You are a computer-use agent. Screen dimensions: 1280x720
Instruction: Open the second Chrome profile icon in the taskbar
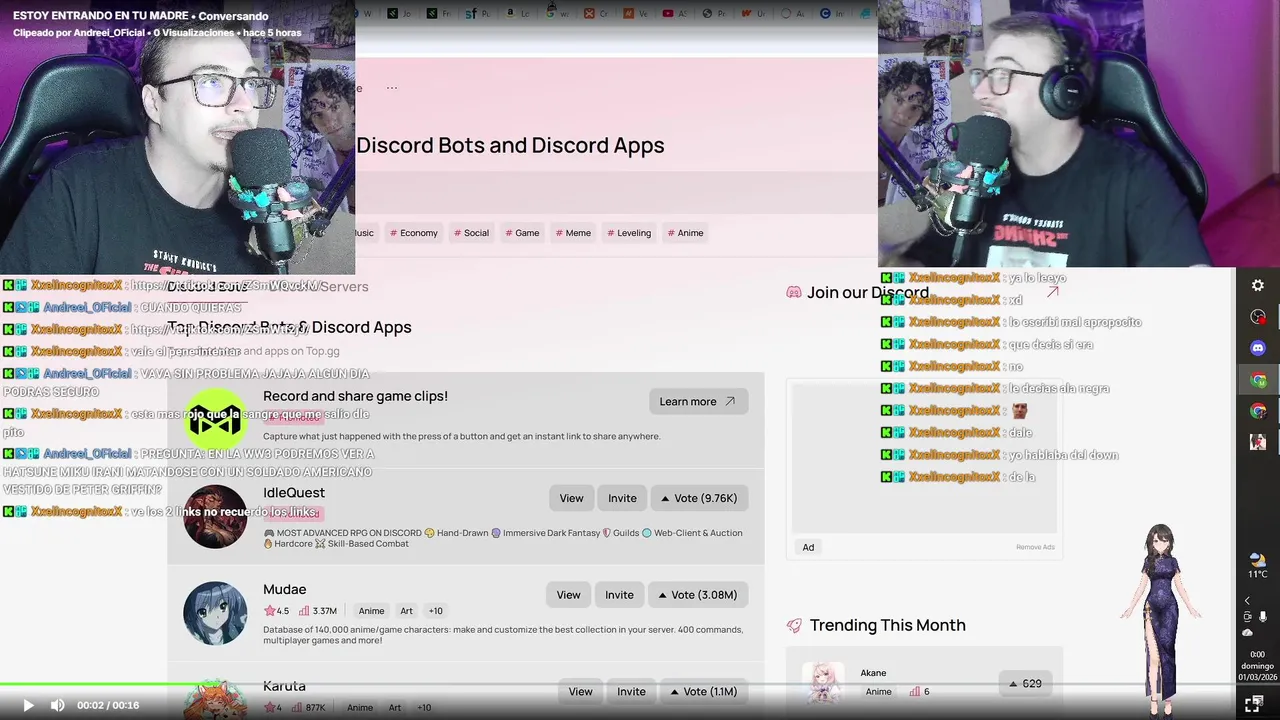[1258, 411]
